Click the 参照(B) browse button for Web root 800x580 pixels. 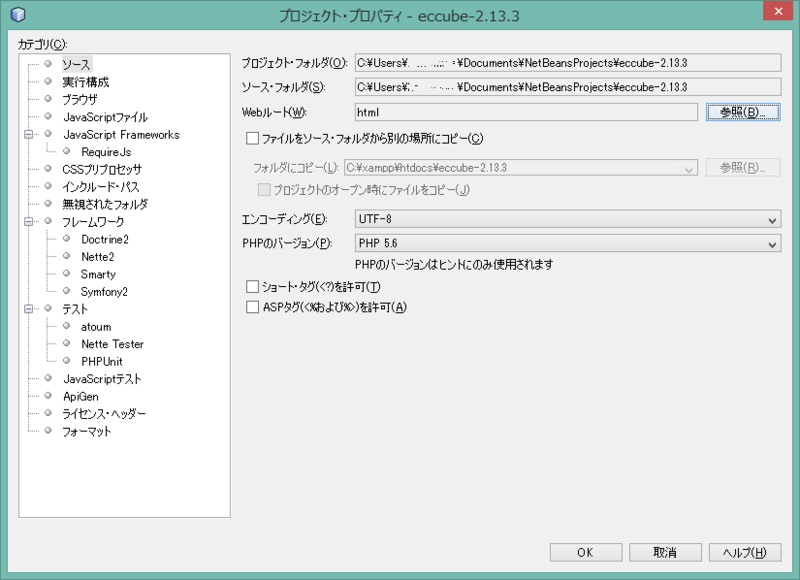pyautogui.click(x=743, y=112)
